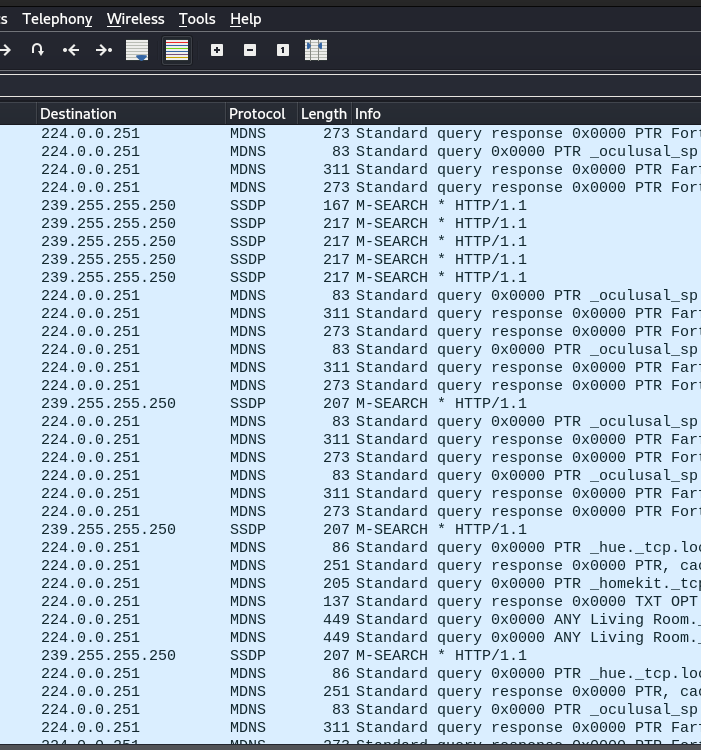
Task: Click the Go to specified packet icon
Action: (37, 50)
